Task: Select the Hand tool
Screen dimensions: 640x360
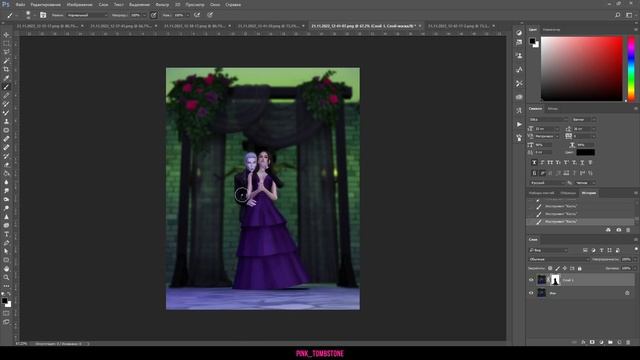Action: point(6,269)
